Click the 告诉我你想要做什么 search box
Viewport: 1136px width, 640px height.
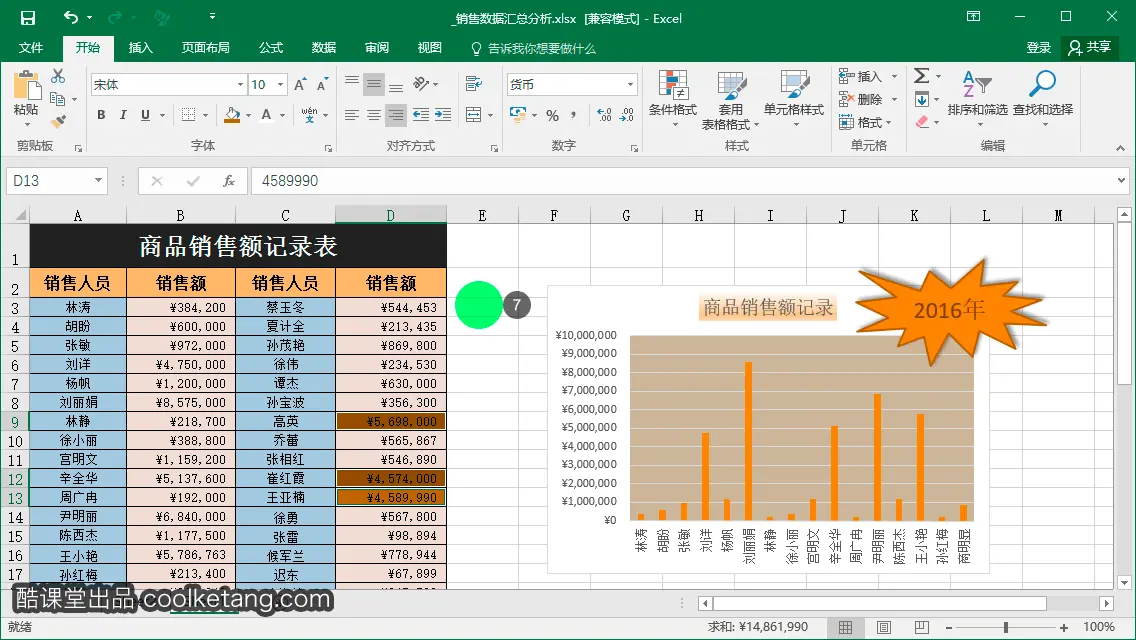pos(534,49)
